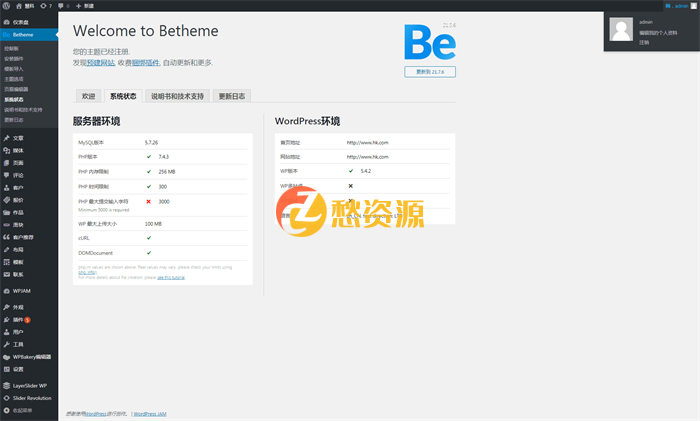This screenshot has width=700, height=421.
Task: Click the WordPress link in the footer
Action: pos(96,414)
